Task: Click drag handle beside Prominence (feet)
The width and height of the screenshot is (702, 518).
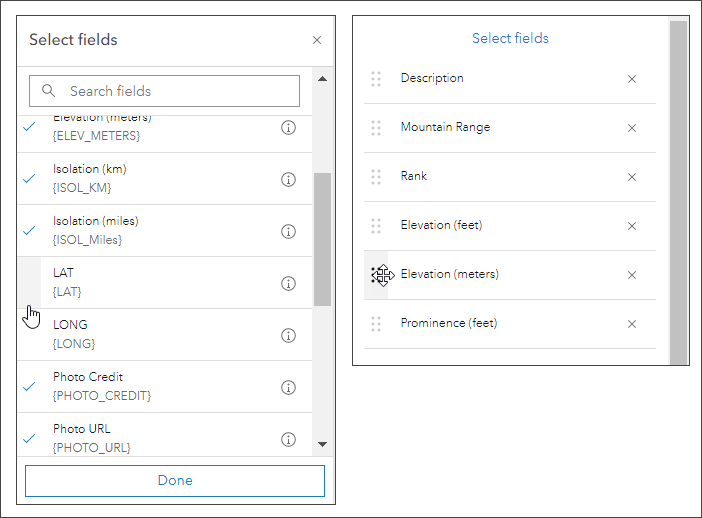Action: pos(376,324)
